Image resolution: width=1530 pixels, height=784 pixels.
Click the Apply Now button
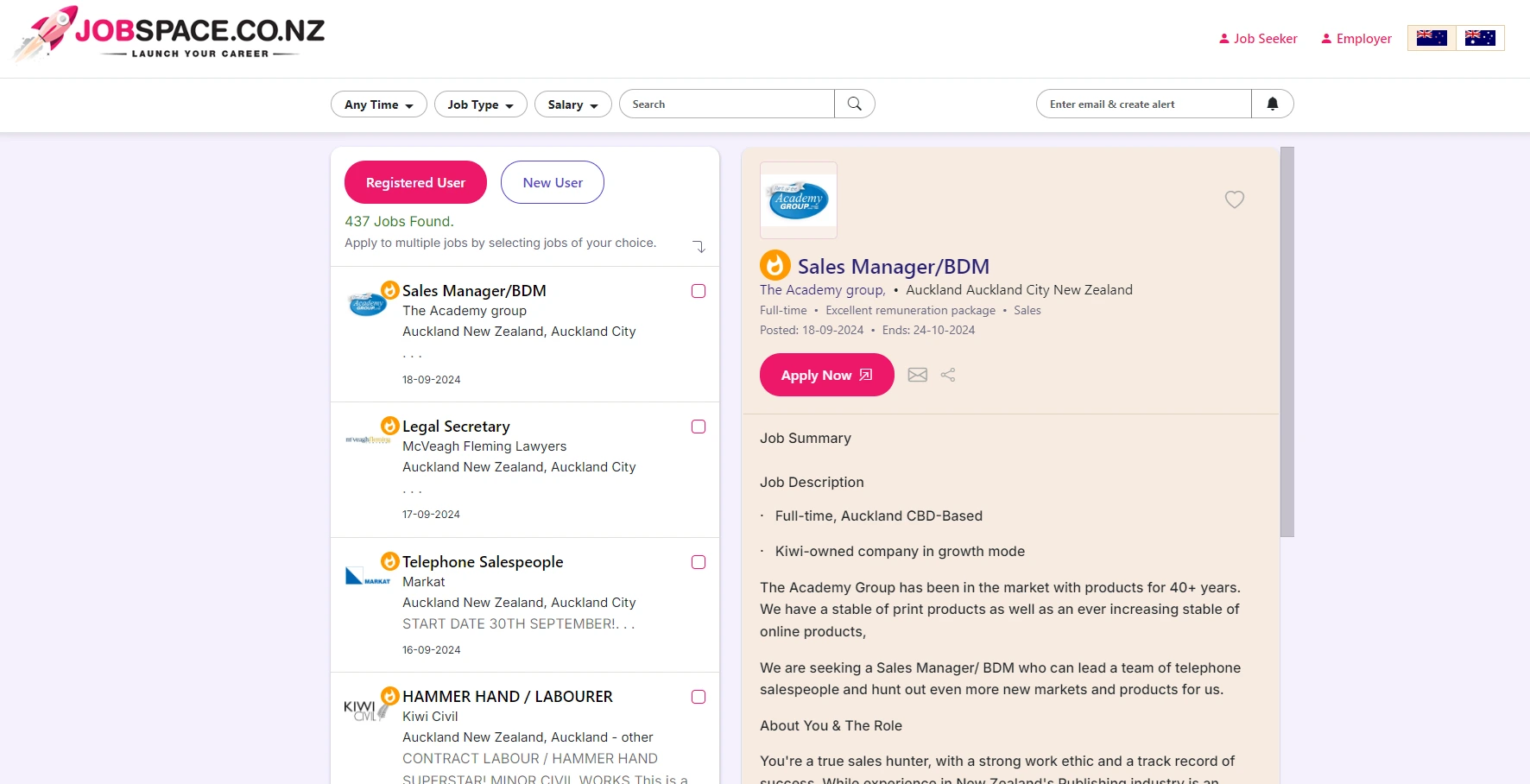click(x=827, y=375)
